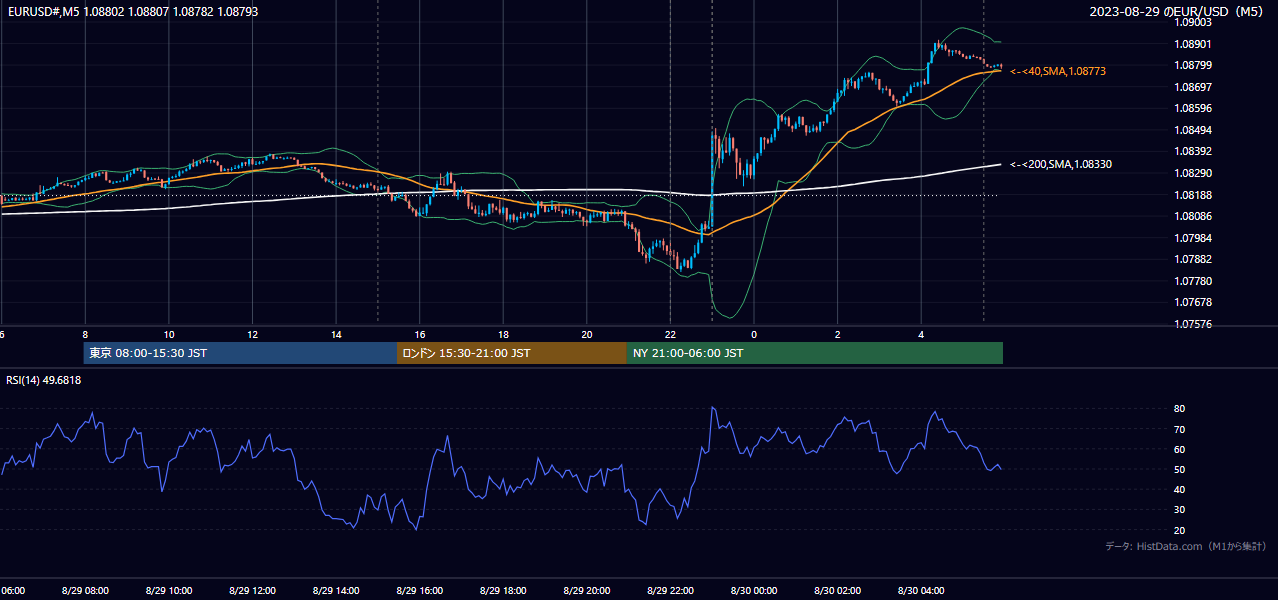Click the ロンドン 15:30-21:00 JST session bar
The width and height of the screenshot is (1278, 600).
(x=512, y=353)
